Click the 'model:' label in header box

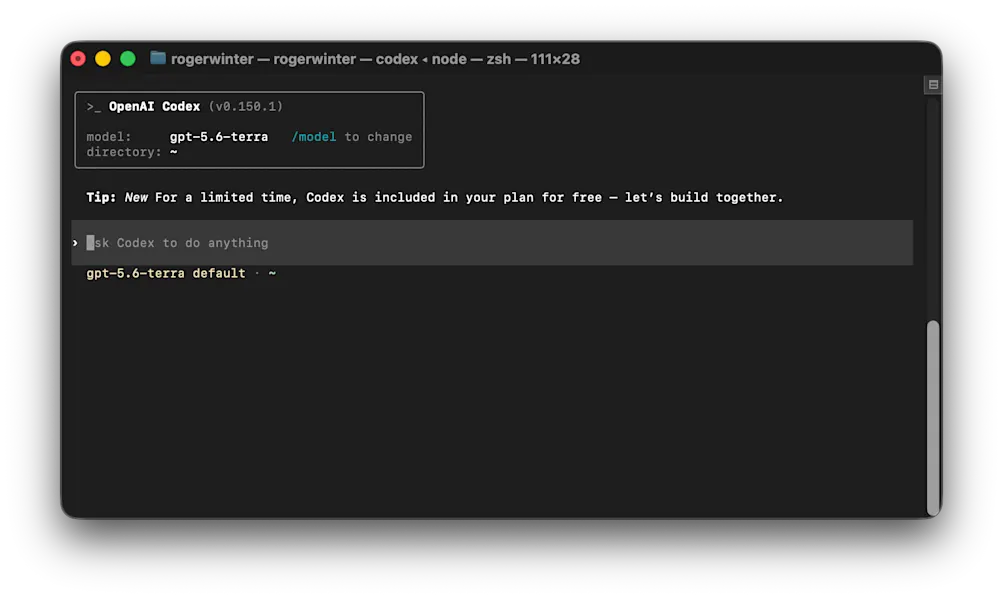pyautogui.click(x=109, y=137)
